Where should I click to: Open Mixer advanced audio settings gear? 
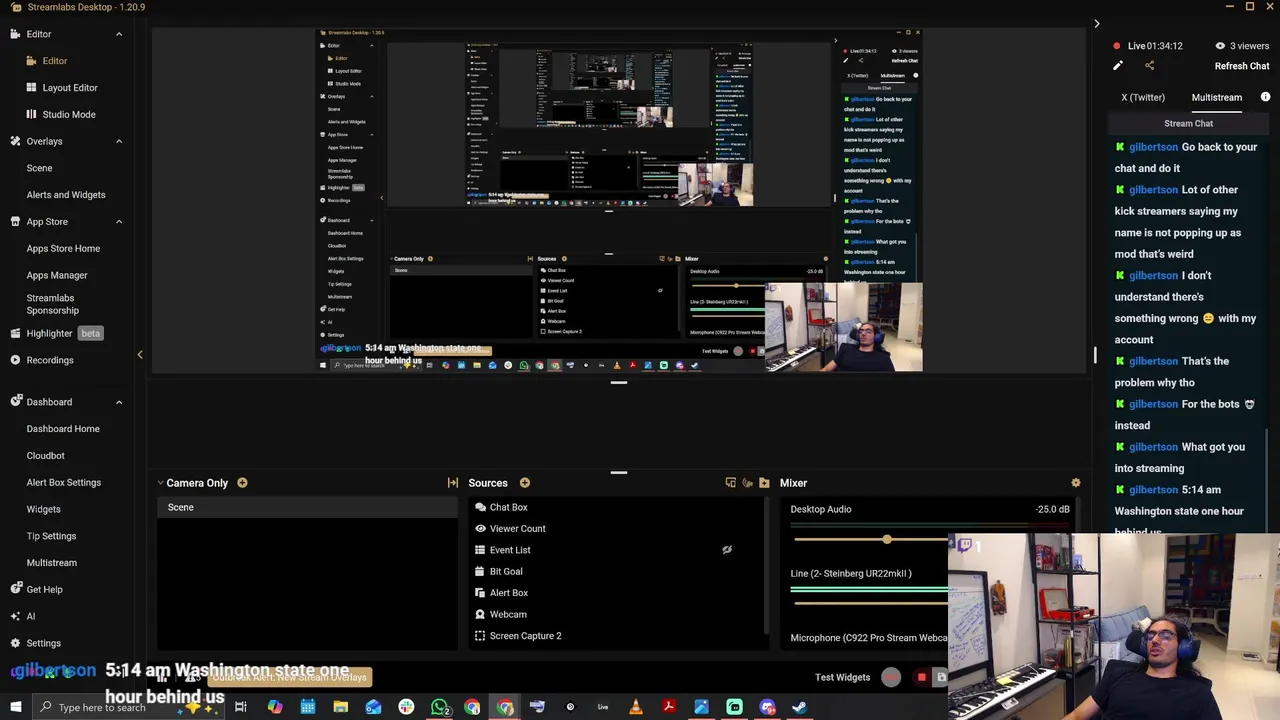click(x=1075, y=483)
